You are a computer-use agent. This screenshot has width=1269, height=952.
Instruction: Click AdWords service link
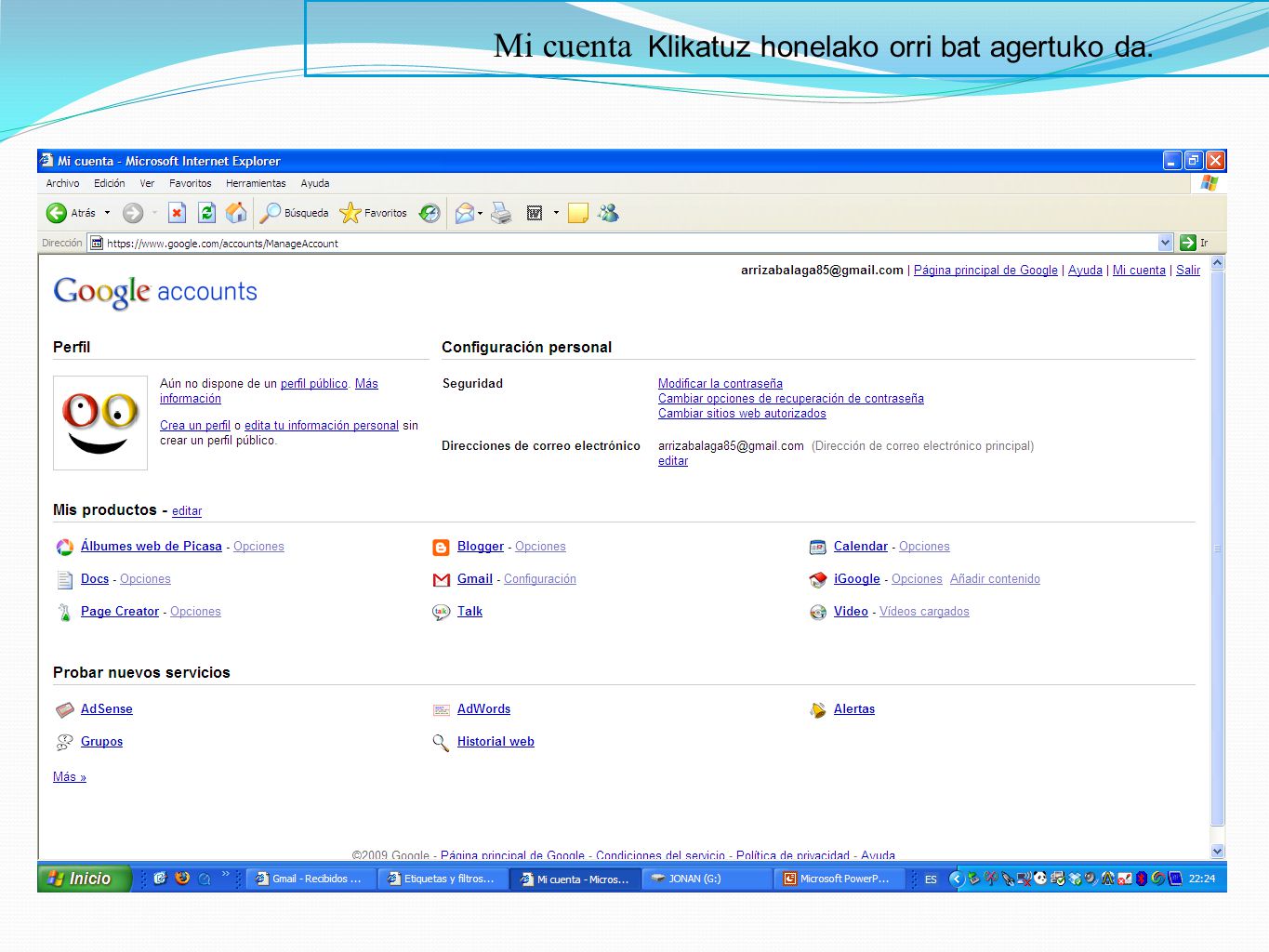tap(483, 708)
